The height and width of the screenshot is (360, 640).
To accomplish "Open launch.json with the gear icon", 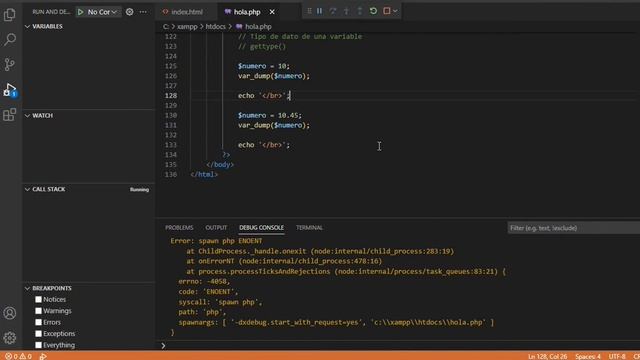I will click(x=129, y=12).
